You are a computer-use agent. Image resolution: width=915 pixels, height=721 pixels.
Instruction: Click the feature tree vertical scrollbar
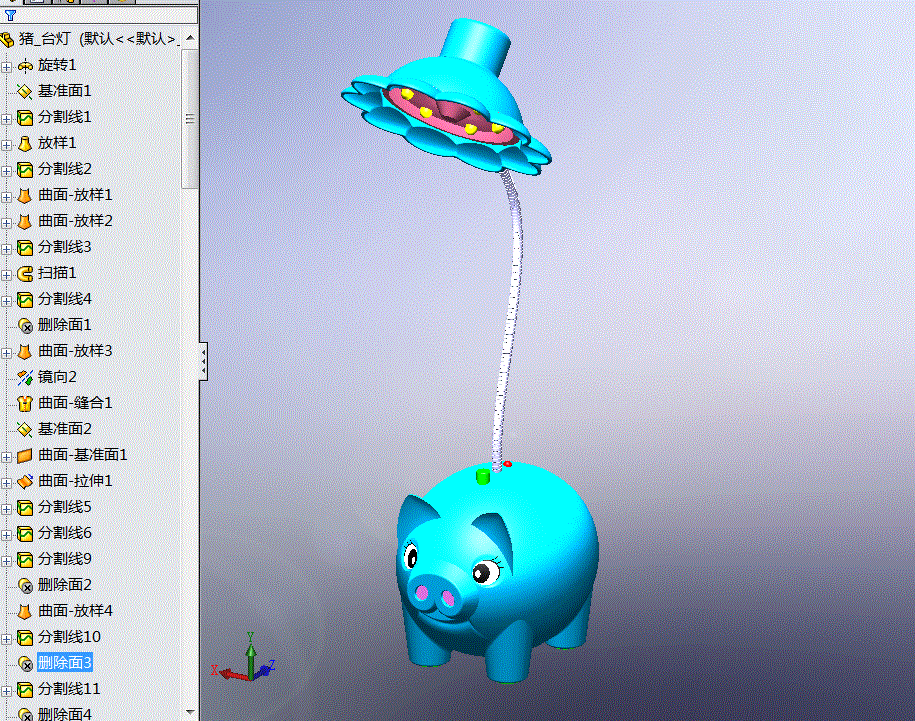(192, 115)
